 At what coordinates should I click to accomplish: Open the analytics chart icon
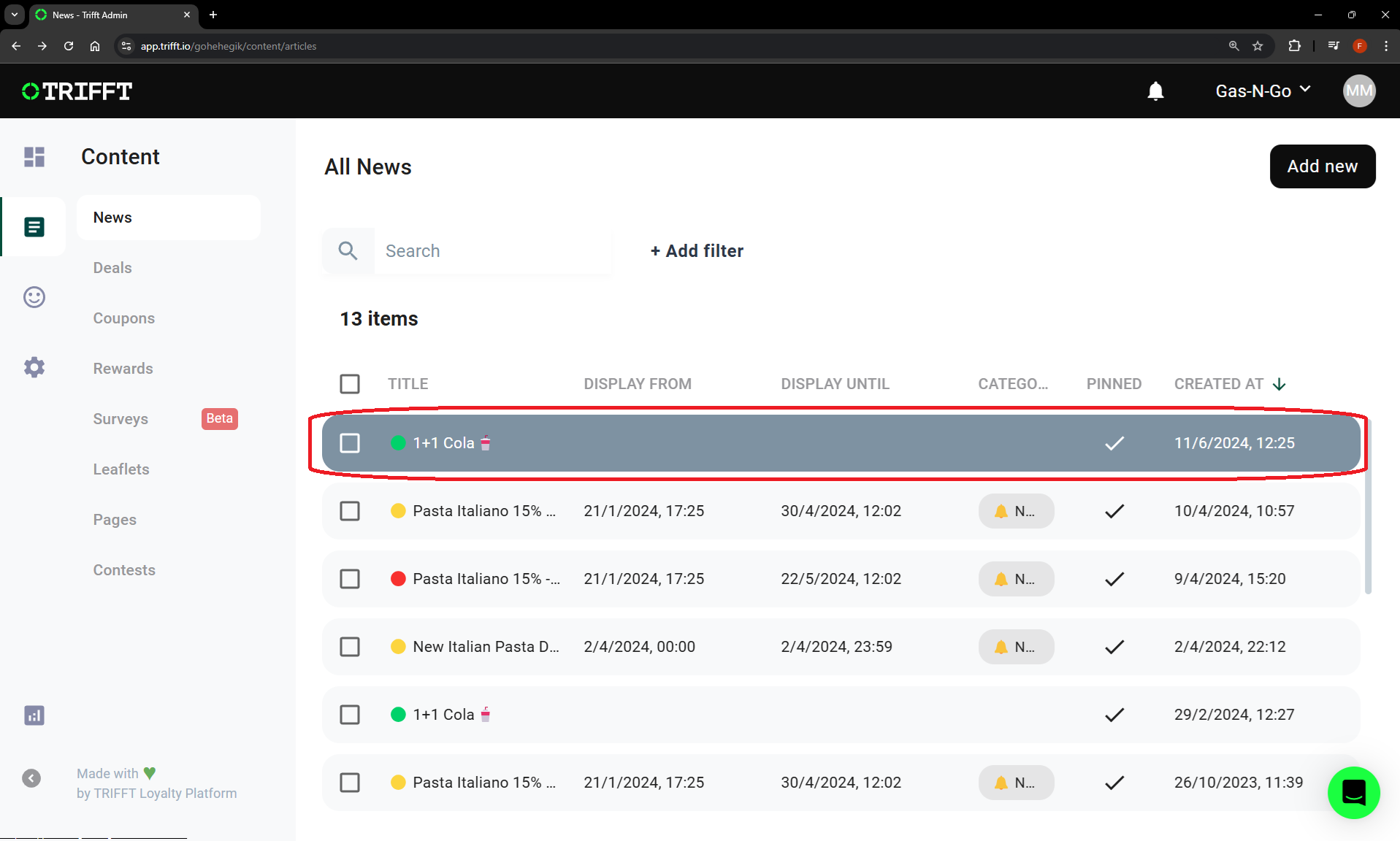(x=34, y=715)
